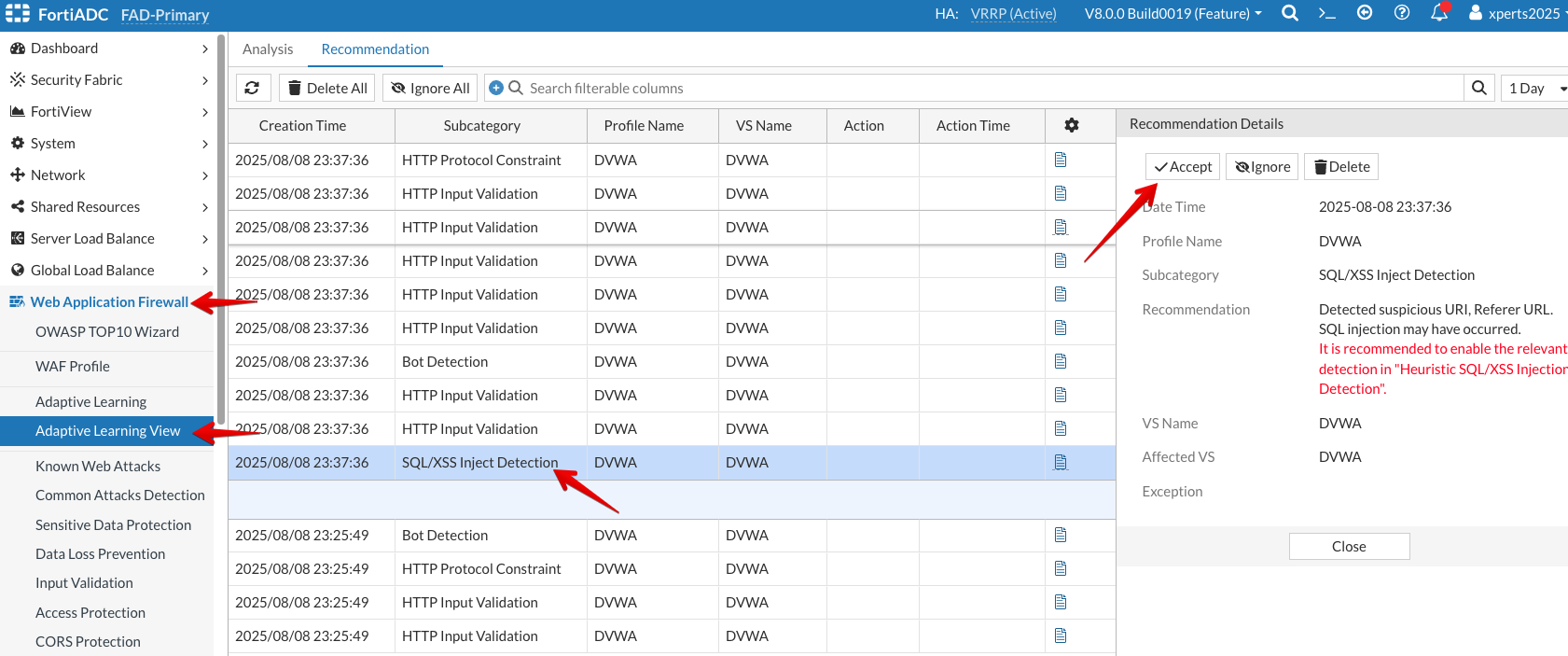Click the VRRP (Active) HA link

1013,14
